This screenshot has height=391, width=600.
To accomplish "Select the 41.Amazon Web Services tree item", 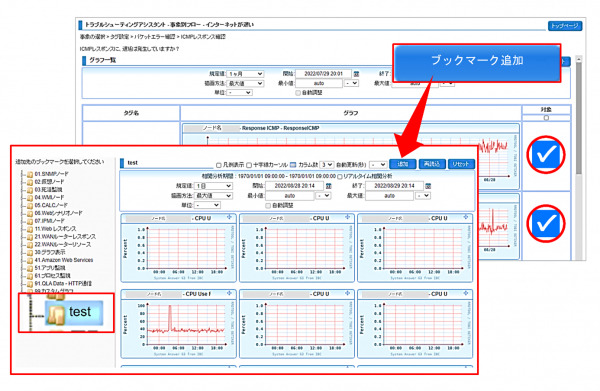I will [64, 260].
